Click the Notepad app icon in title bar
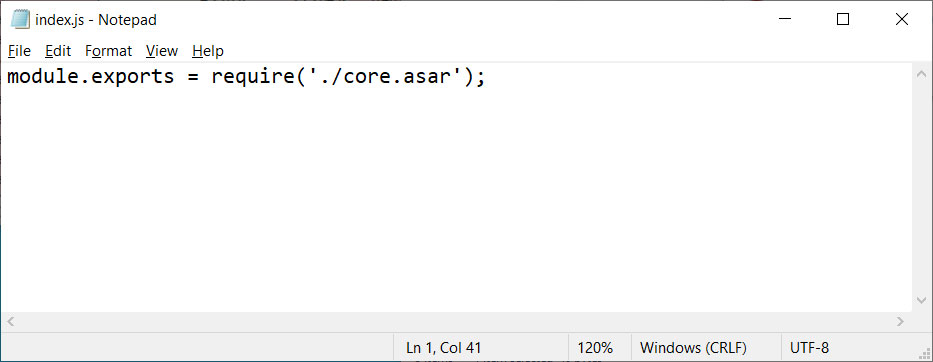The width and height of the screenshot is (933, 362). pyautogui.click(x=20, y=20)
